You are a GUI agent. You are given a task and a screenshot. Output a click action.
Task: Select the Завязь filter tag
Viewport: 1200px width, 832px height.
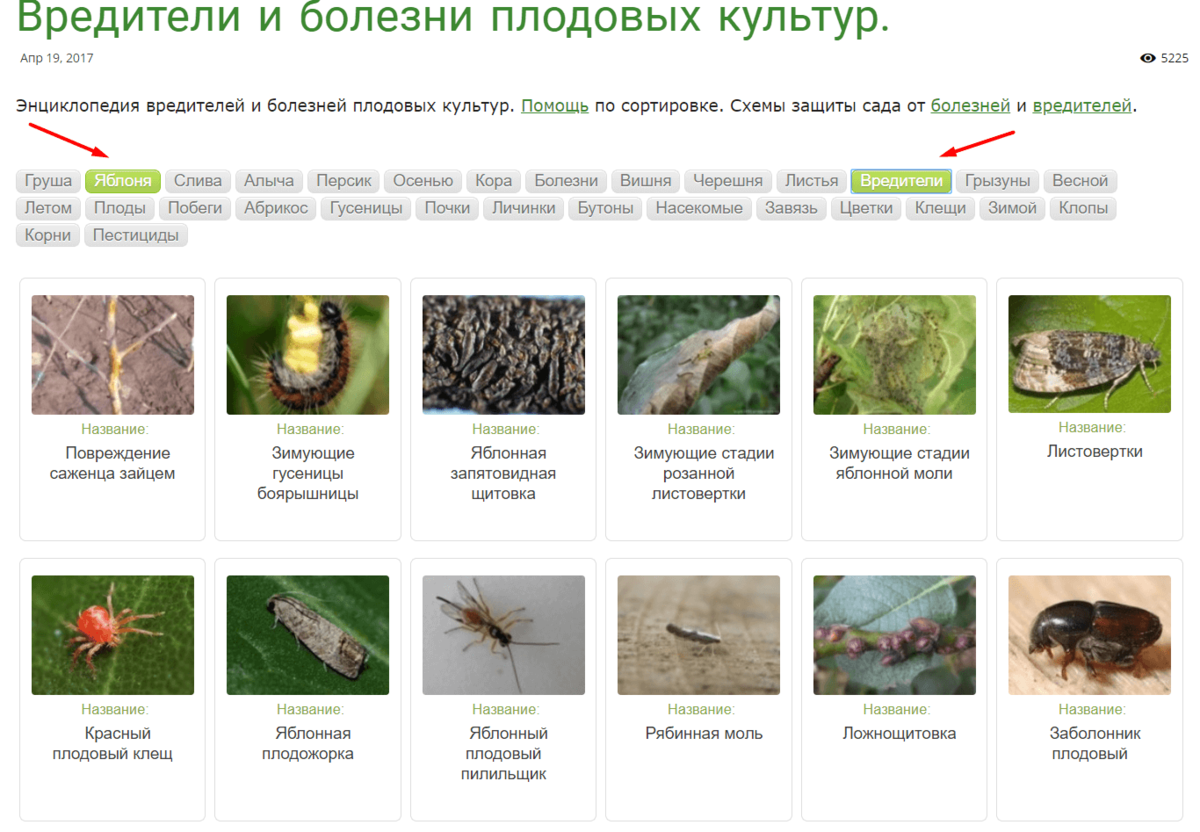(791, 208)
